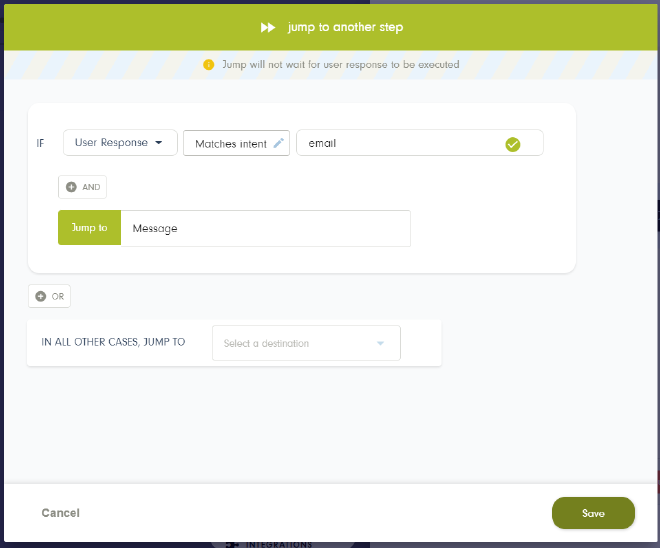The image size is (660, 548).
Task: Click the Cancel link
Action: point(61,513)
